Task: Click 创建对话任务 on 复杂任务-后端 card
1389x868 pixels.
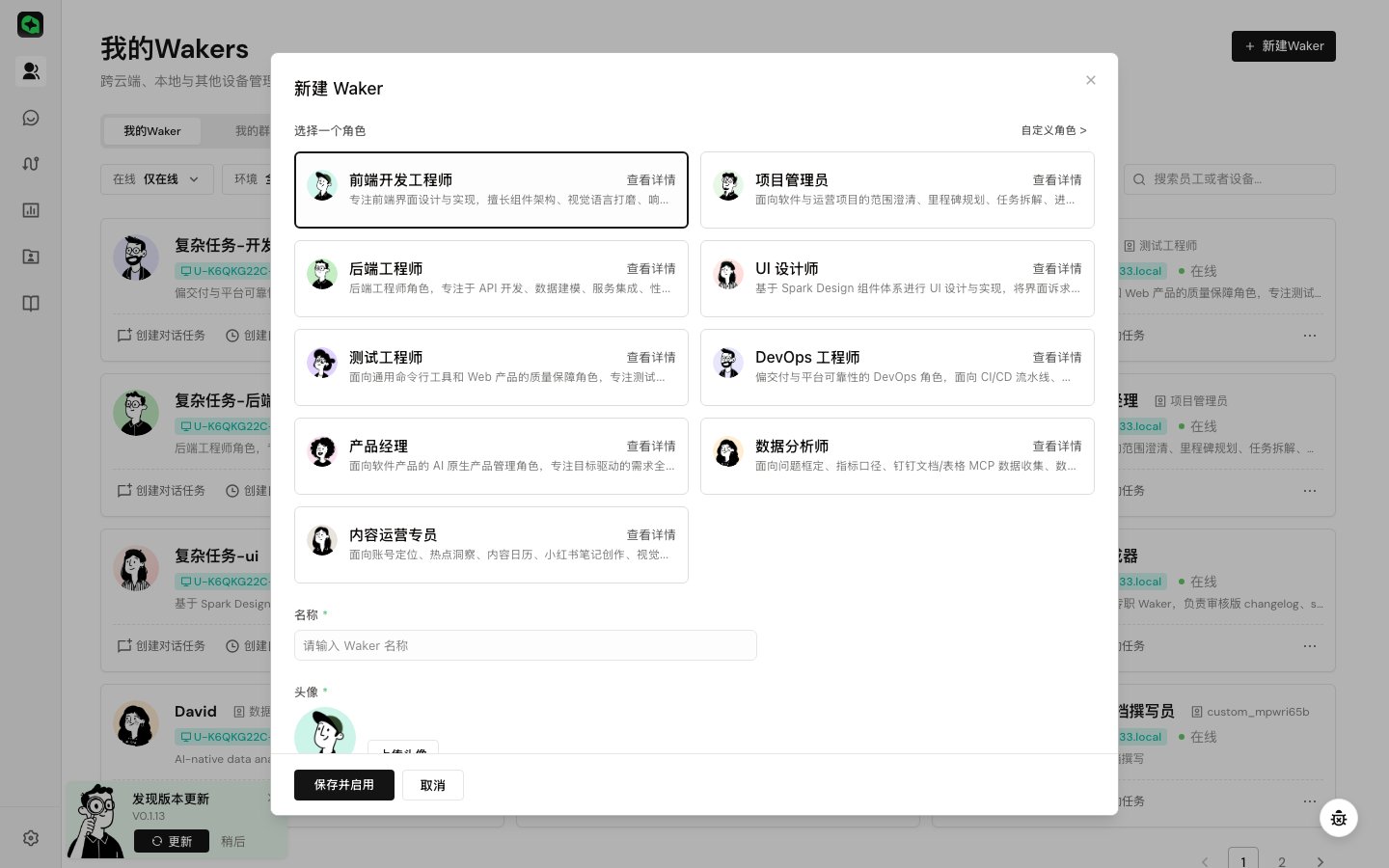Action: point(161,491)
